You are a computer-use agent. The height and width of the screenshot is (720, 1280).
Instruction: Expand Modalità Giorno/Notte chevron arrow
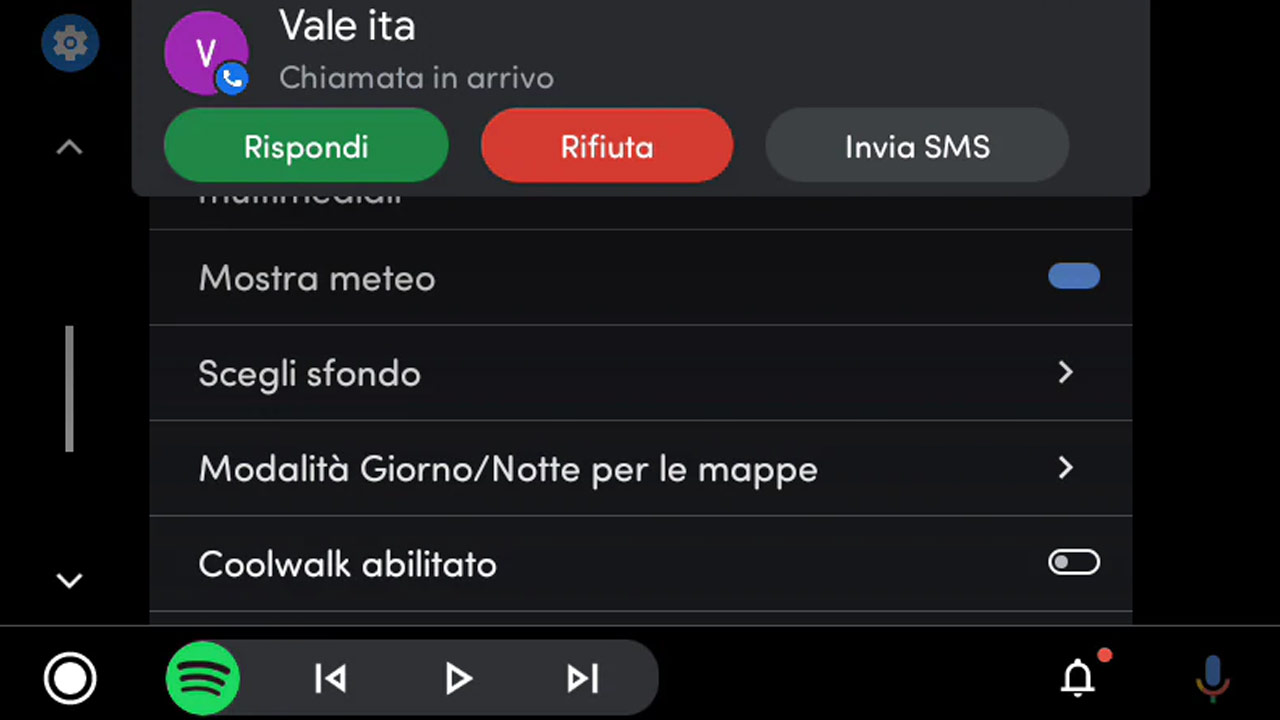[1066, 467]
